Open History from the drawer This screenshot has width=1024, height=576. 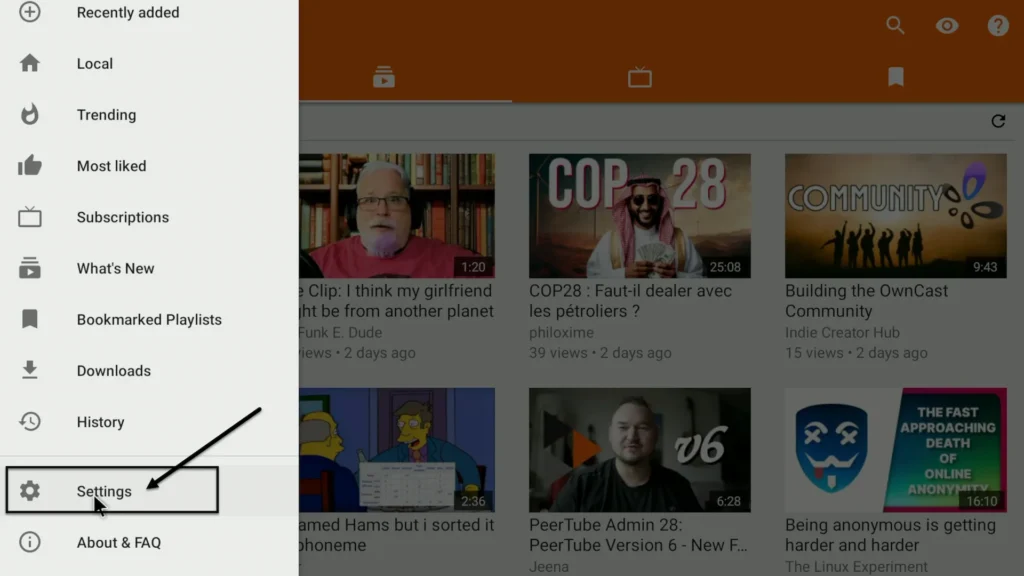point(150,422)
